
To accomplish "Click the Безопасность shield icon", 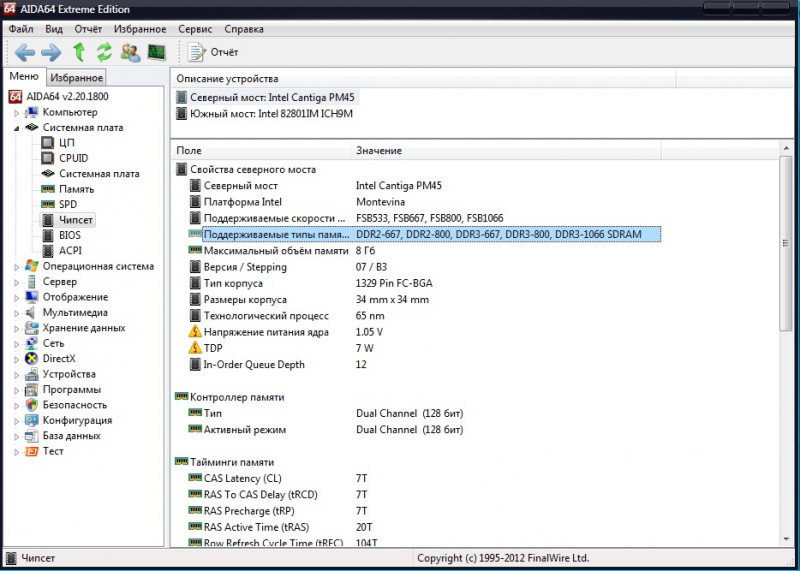I will click(x=32, y=405).
